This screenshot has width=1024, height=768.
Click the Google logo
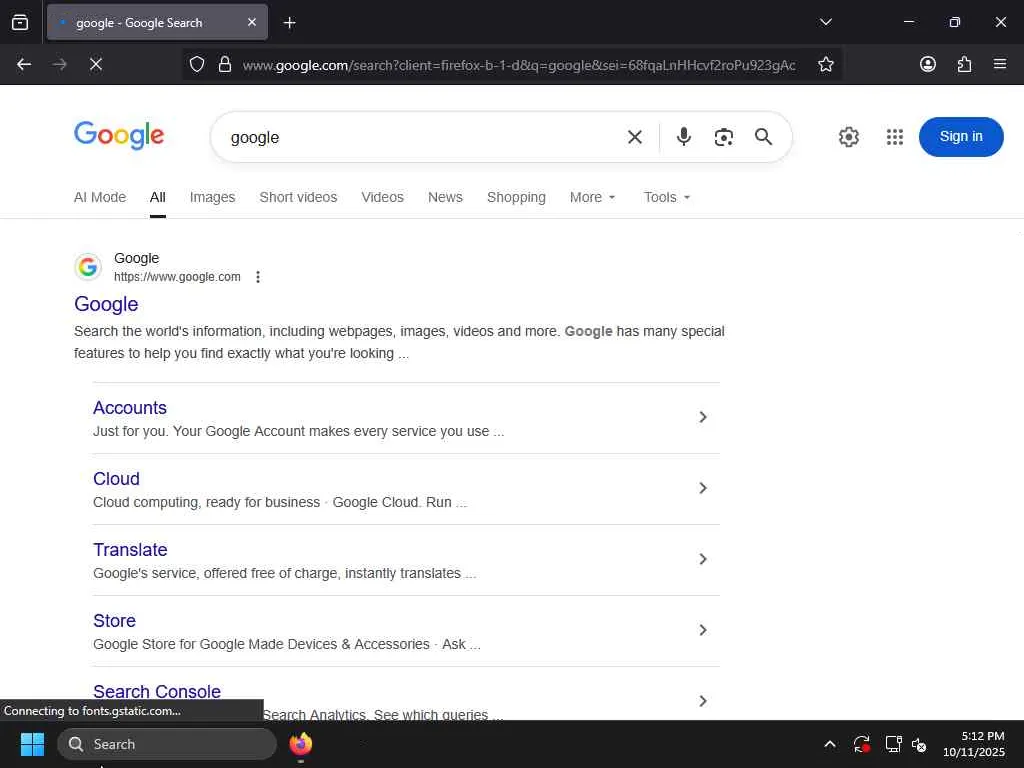pos(119,136)
